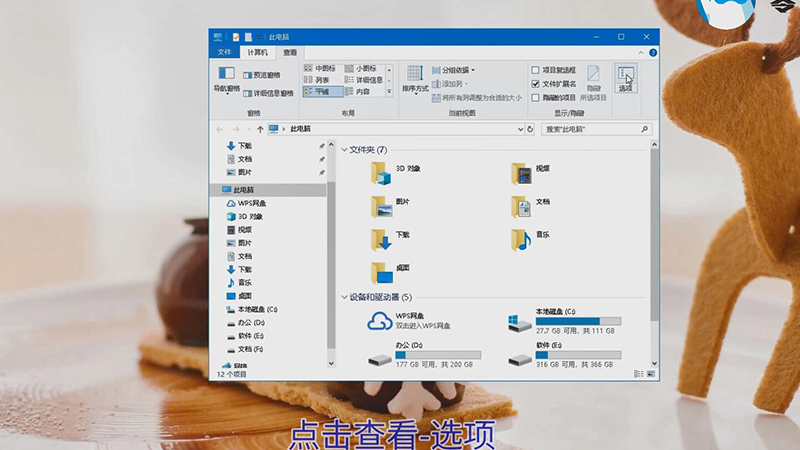
Task: Toggle the 预览窗格 preview pane button
Action: (x=266, y=75)
